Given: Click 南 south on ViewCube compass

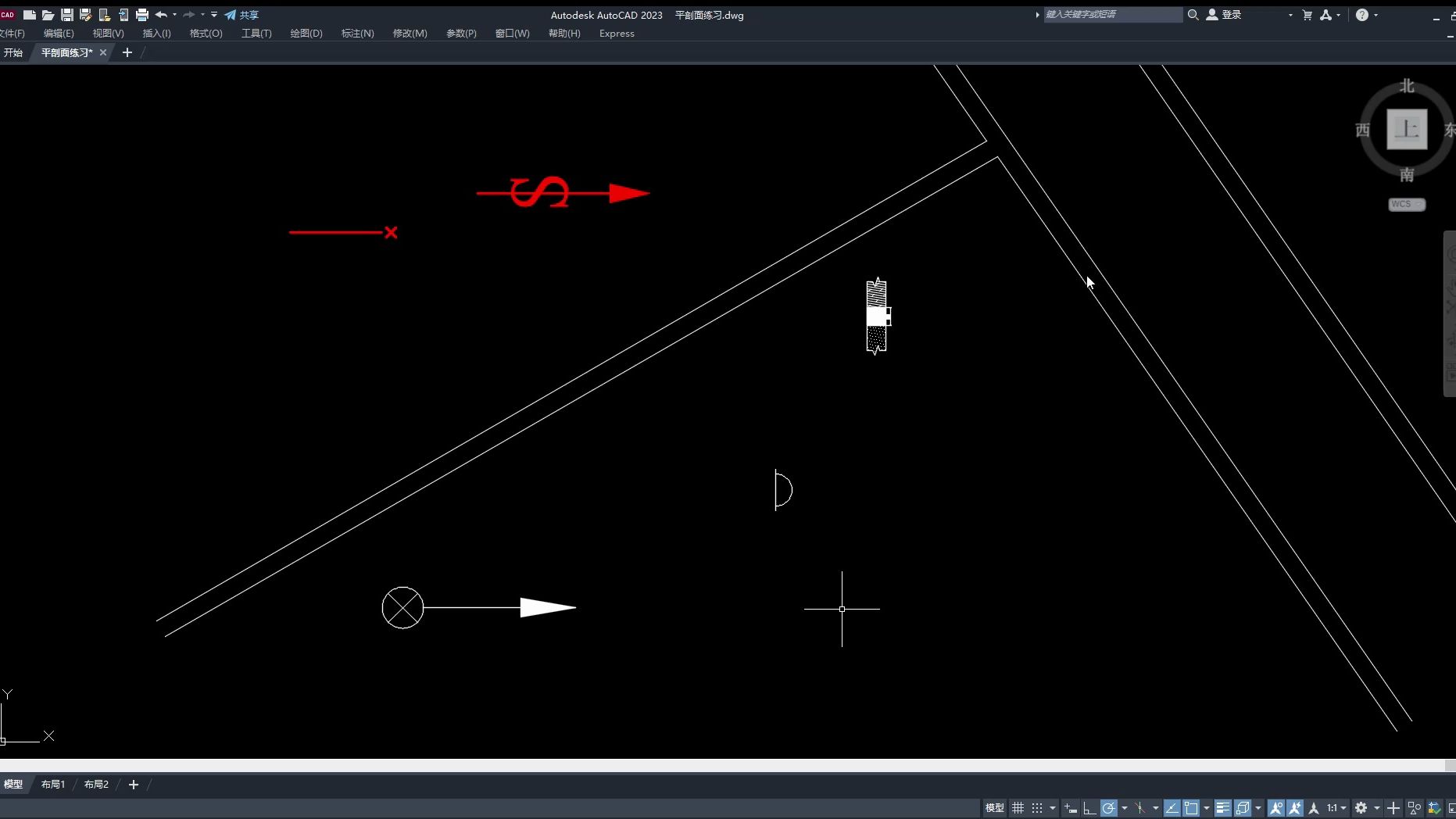Looking at the screenshot, I should tap(1407, 175).
